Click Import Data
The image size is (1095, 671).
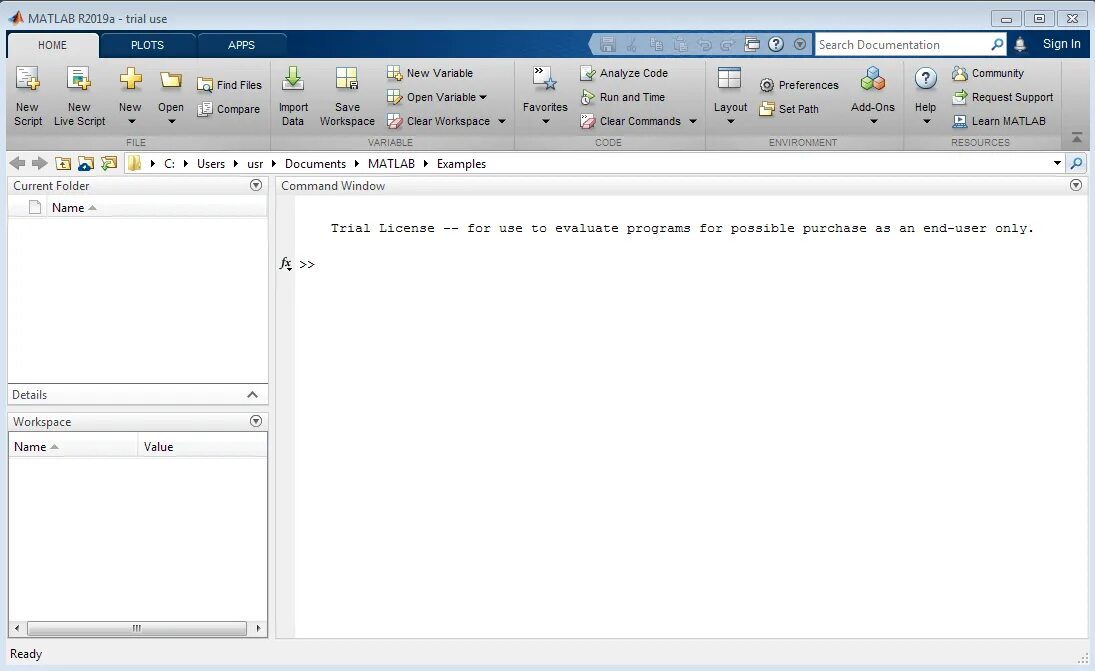[x=293, y=96]
